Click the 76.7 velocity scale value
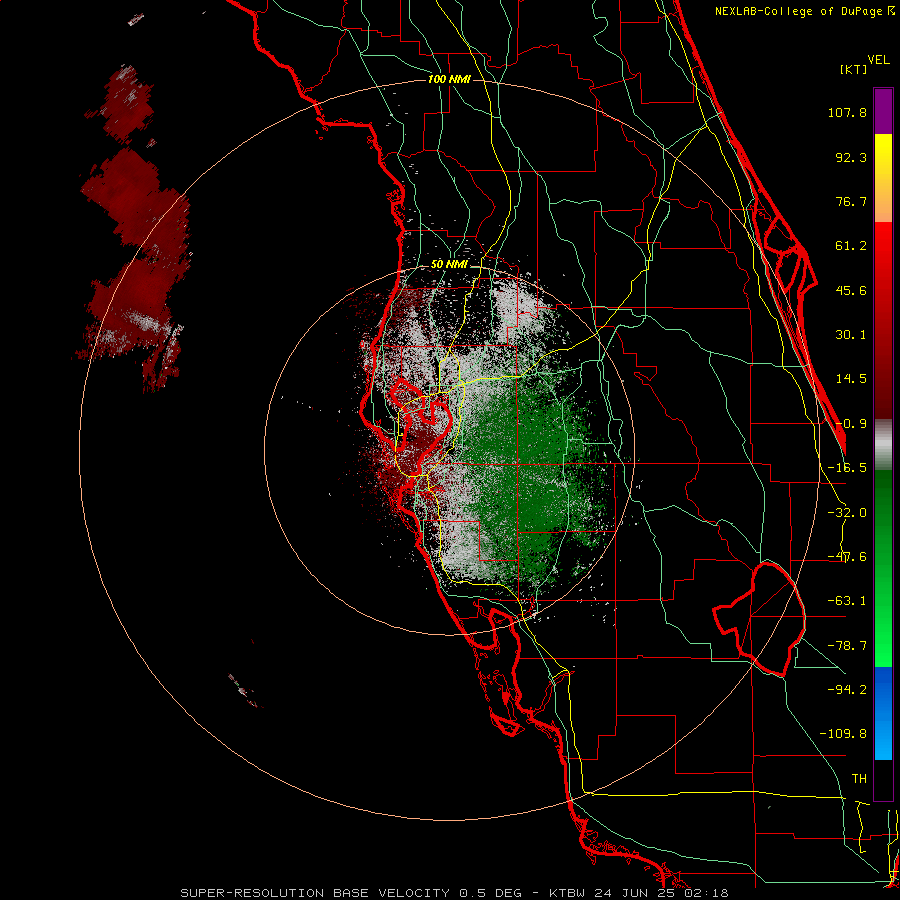 [x=851, y=201]
